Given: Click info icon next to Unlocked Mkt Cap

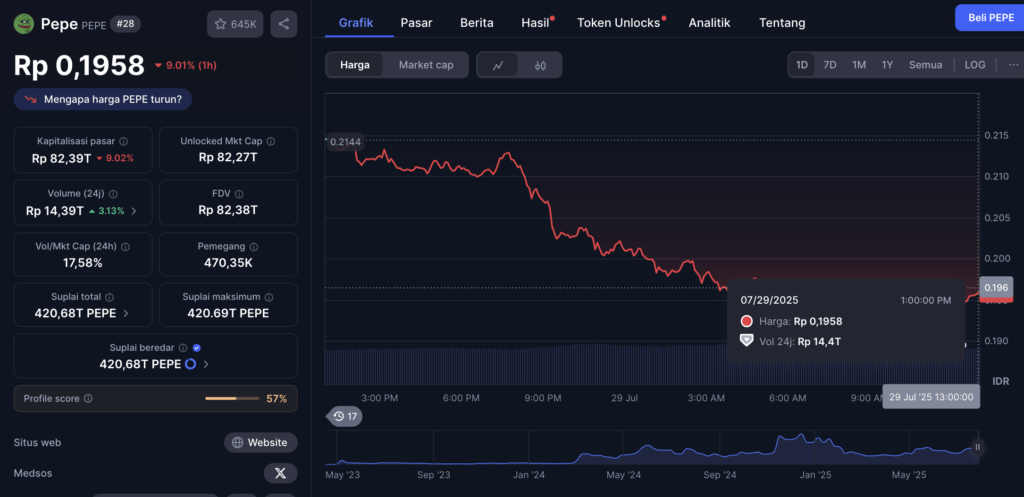Looking at the screenshot, I should click(x=270, y=141).
